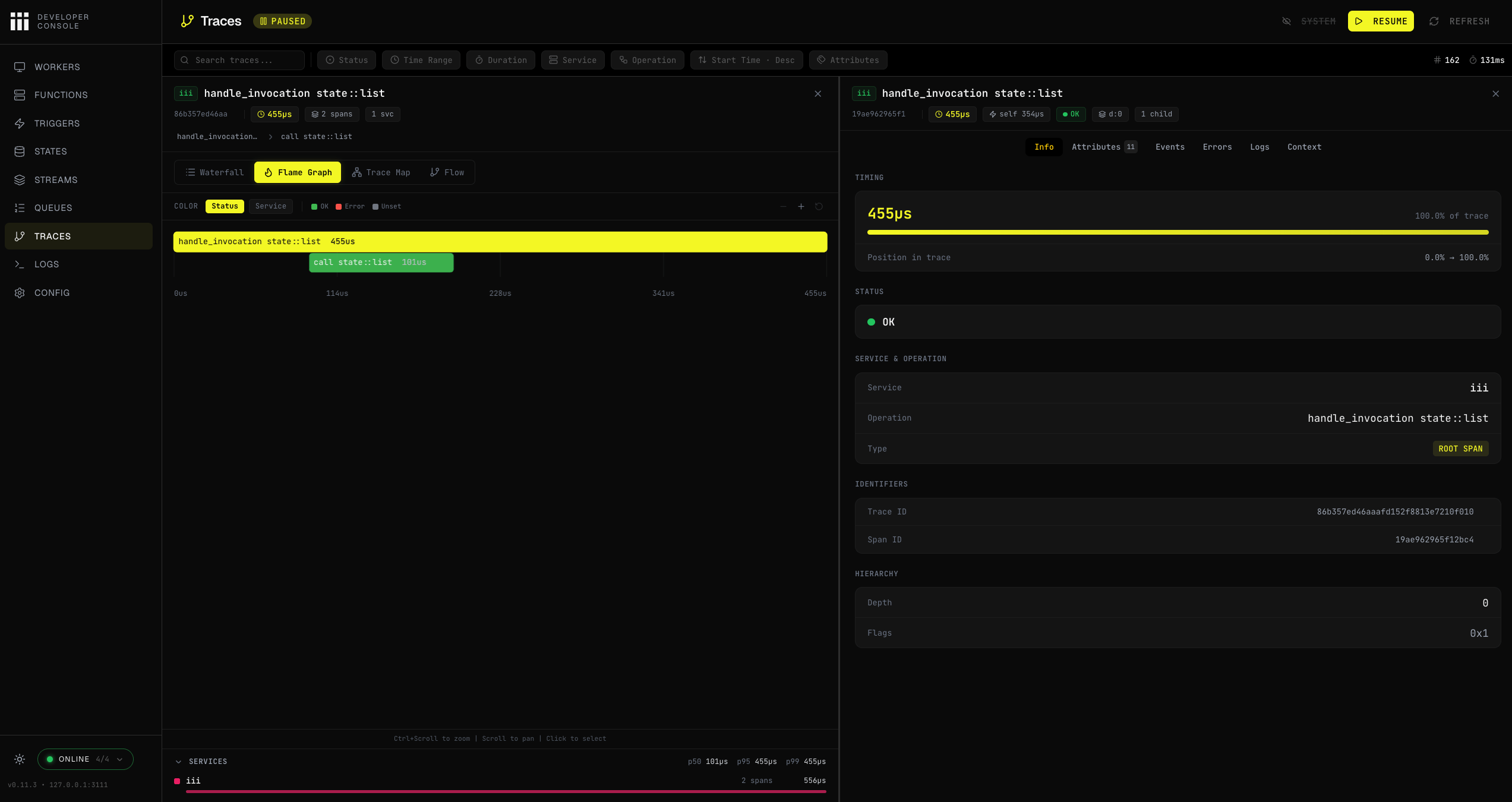Zoom out the flame graph with minus
This screenshot has height=802, width=1512.
tap(783, 207)
